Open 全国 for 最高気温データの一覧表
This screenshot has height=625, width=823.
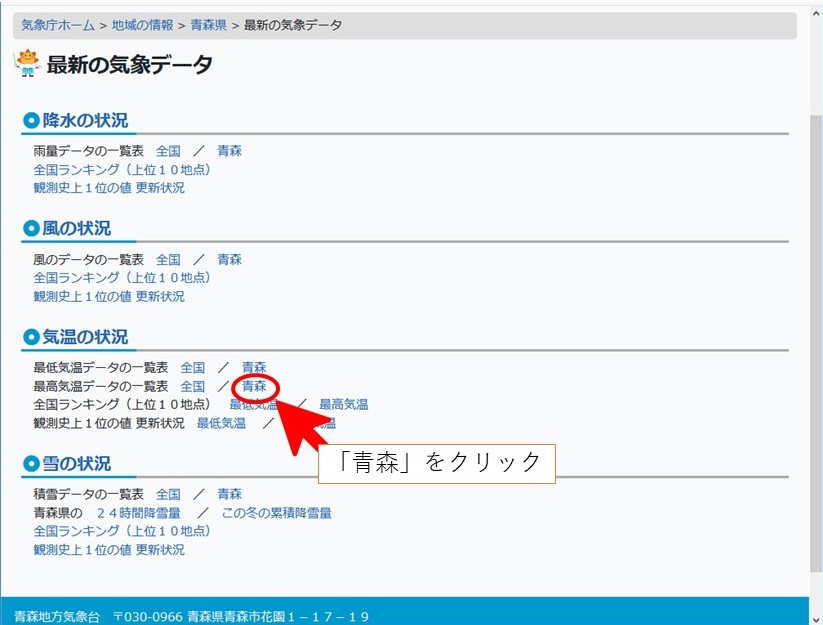pyautogui.click(x=193, y=386)
